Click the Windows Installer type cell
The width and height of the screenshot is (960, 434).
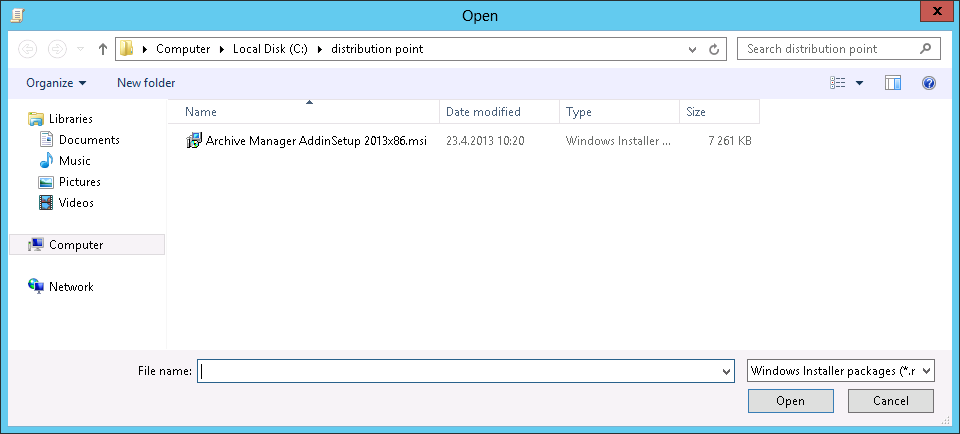tap(618, 141)
